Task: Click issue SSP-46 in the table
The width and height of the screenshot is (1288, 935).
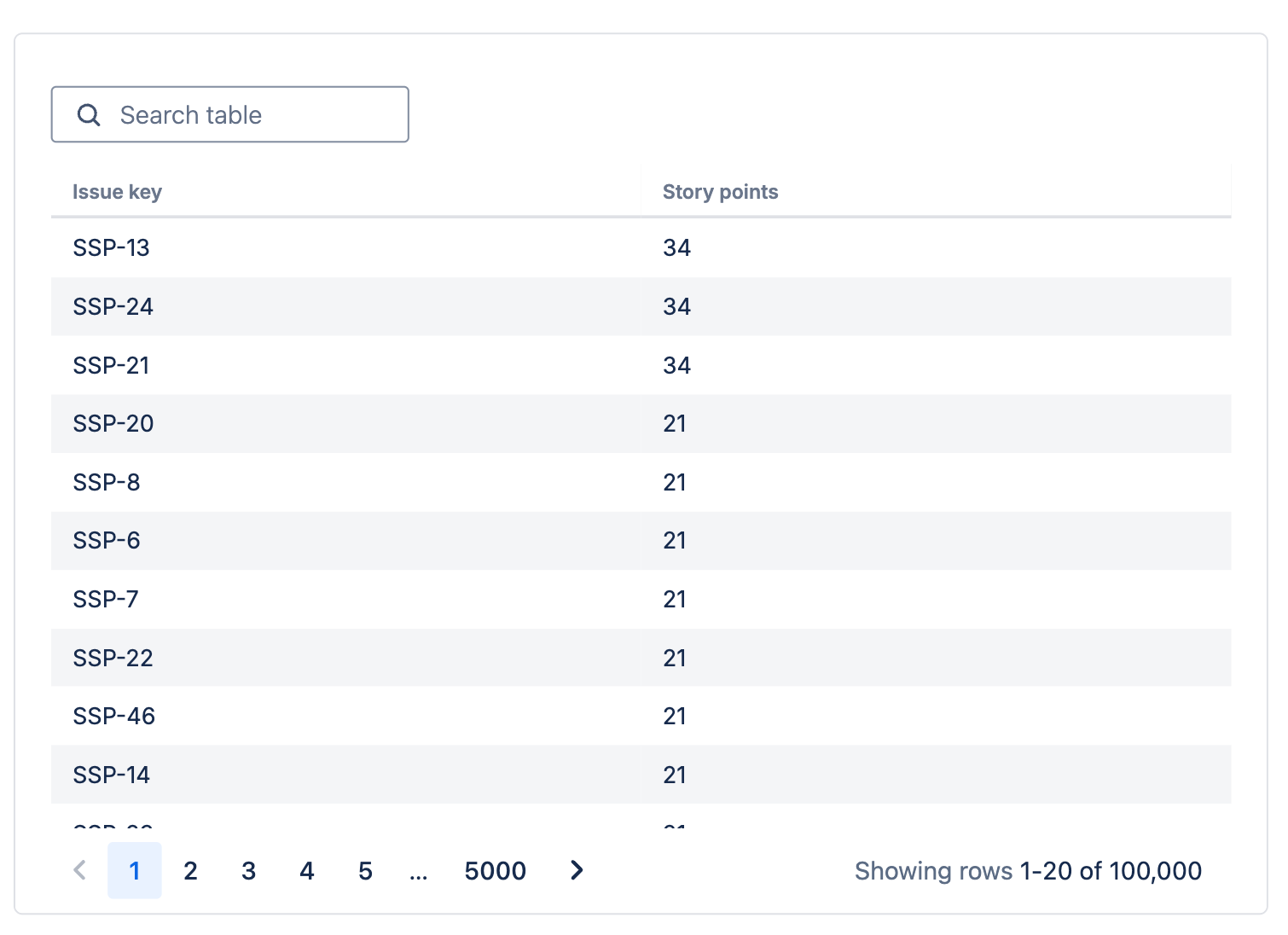Action: (x=113, y=716)
